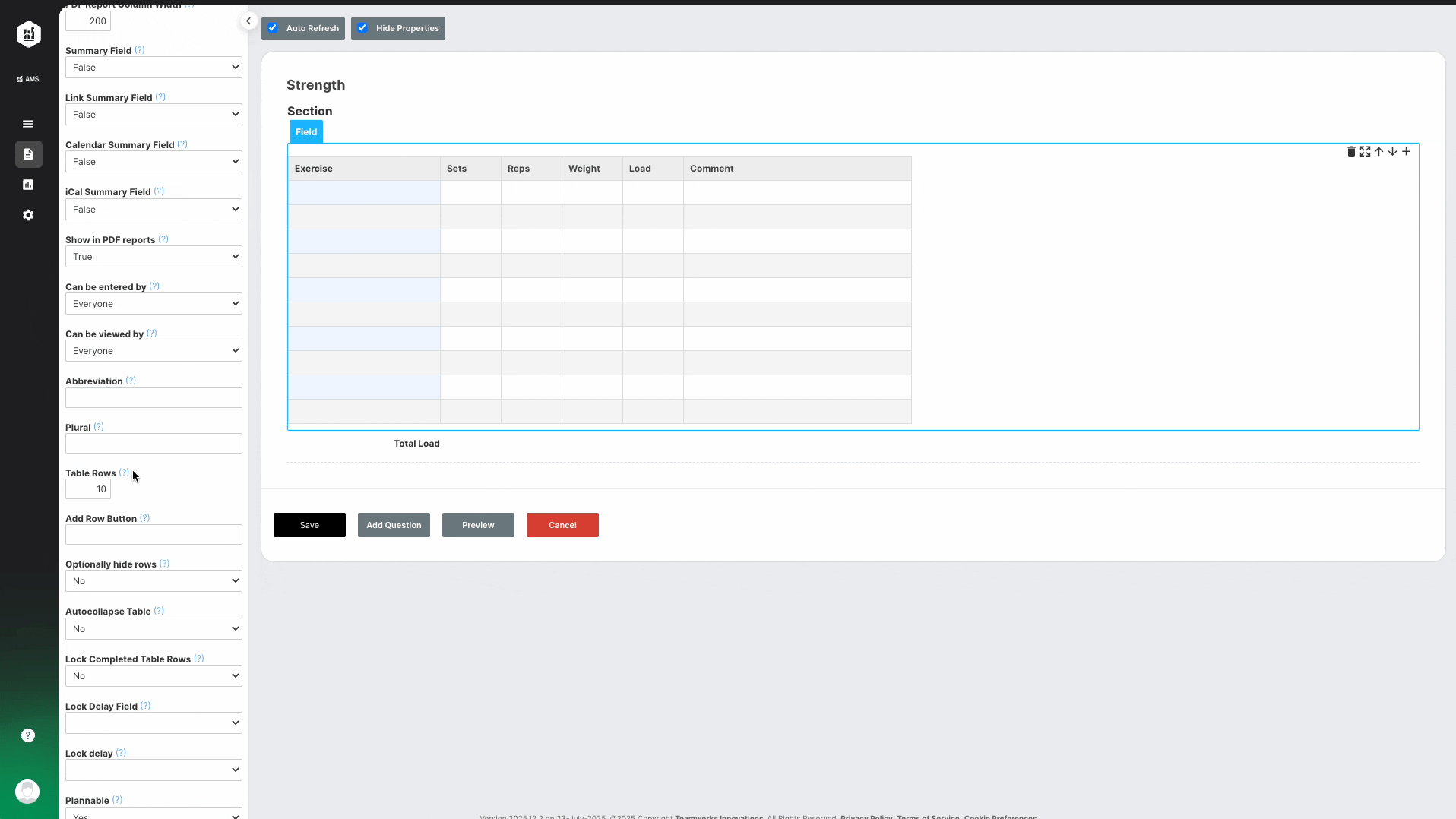Click the Plural text input
This screenshot has width=1456, height=819.
point(154,444)
